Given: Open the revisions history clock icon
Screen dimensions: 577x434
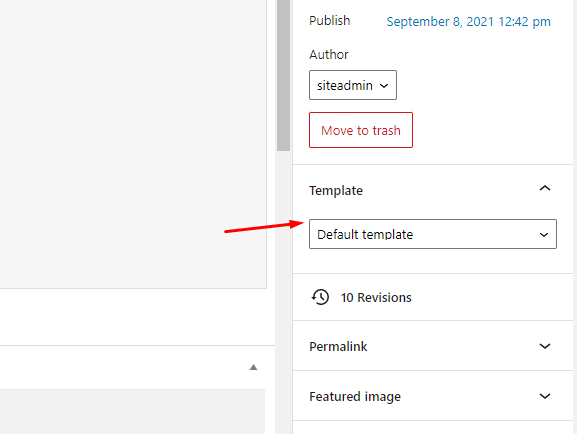Looking at the screenshot, I should (321, 297).
